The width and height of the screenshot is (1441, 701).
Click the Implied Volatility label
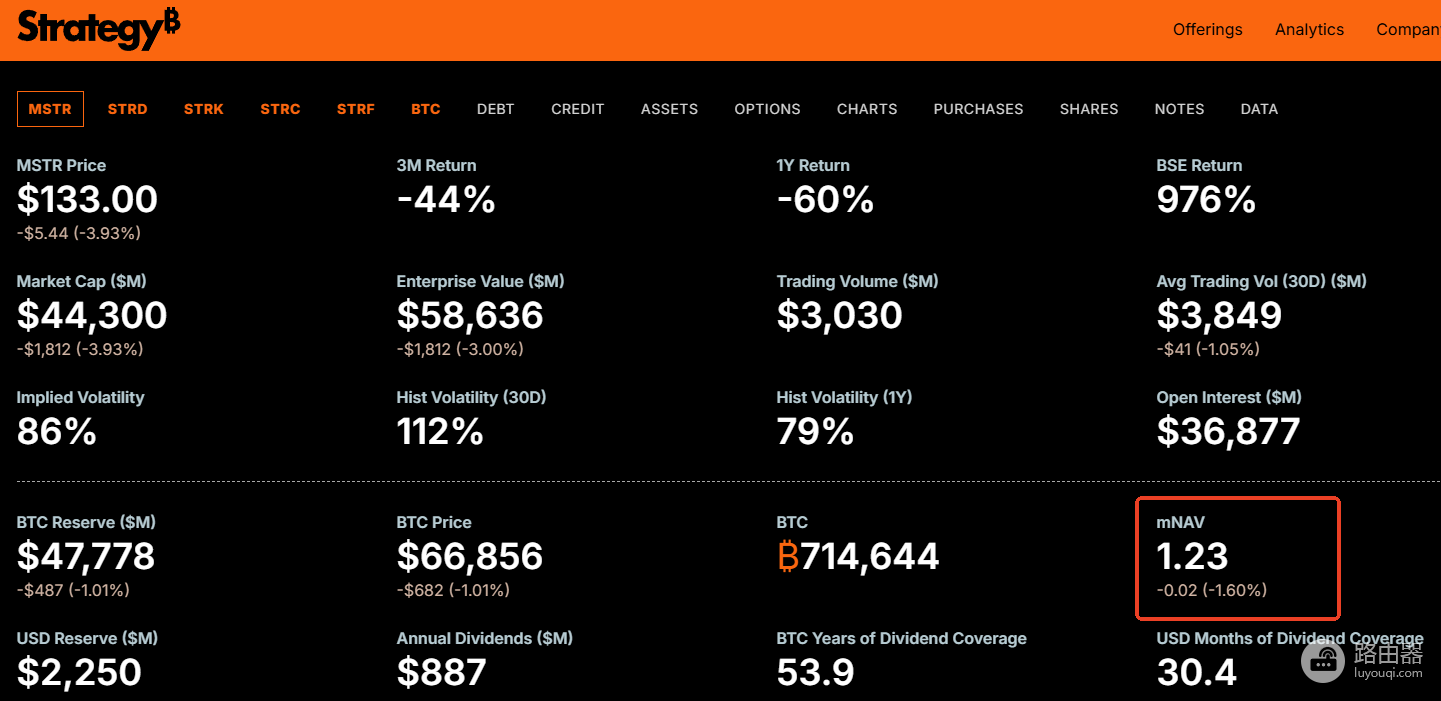point(80,398)
